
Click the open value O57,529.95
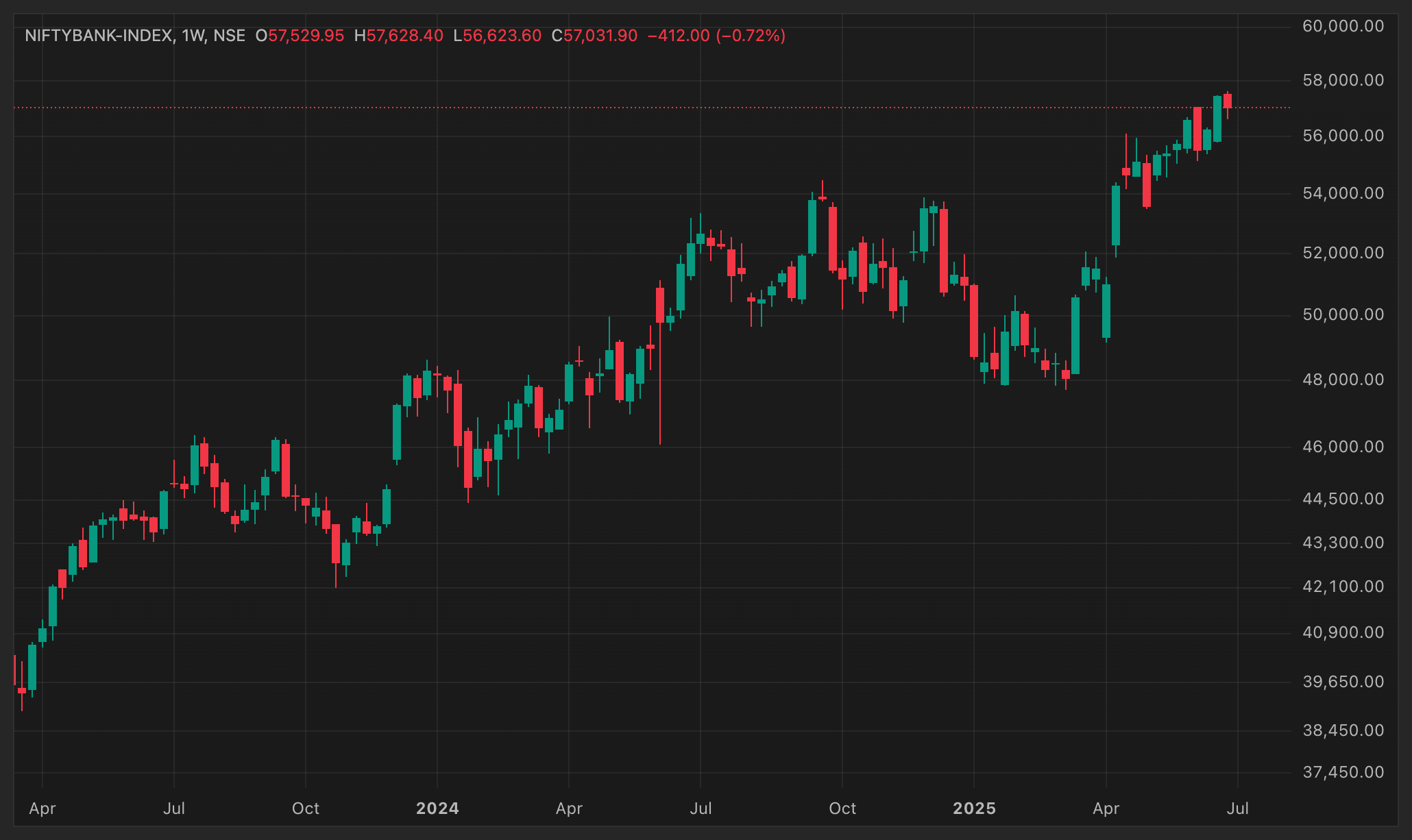click(x=300, y=36)
